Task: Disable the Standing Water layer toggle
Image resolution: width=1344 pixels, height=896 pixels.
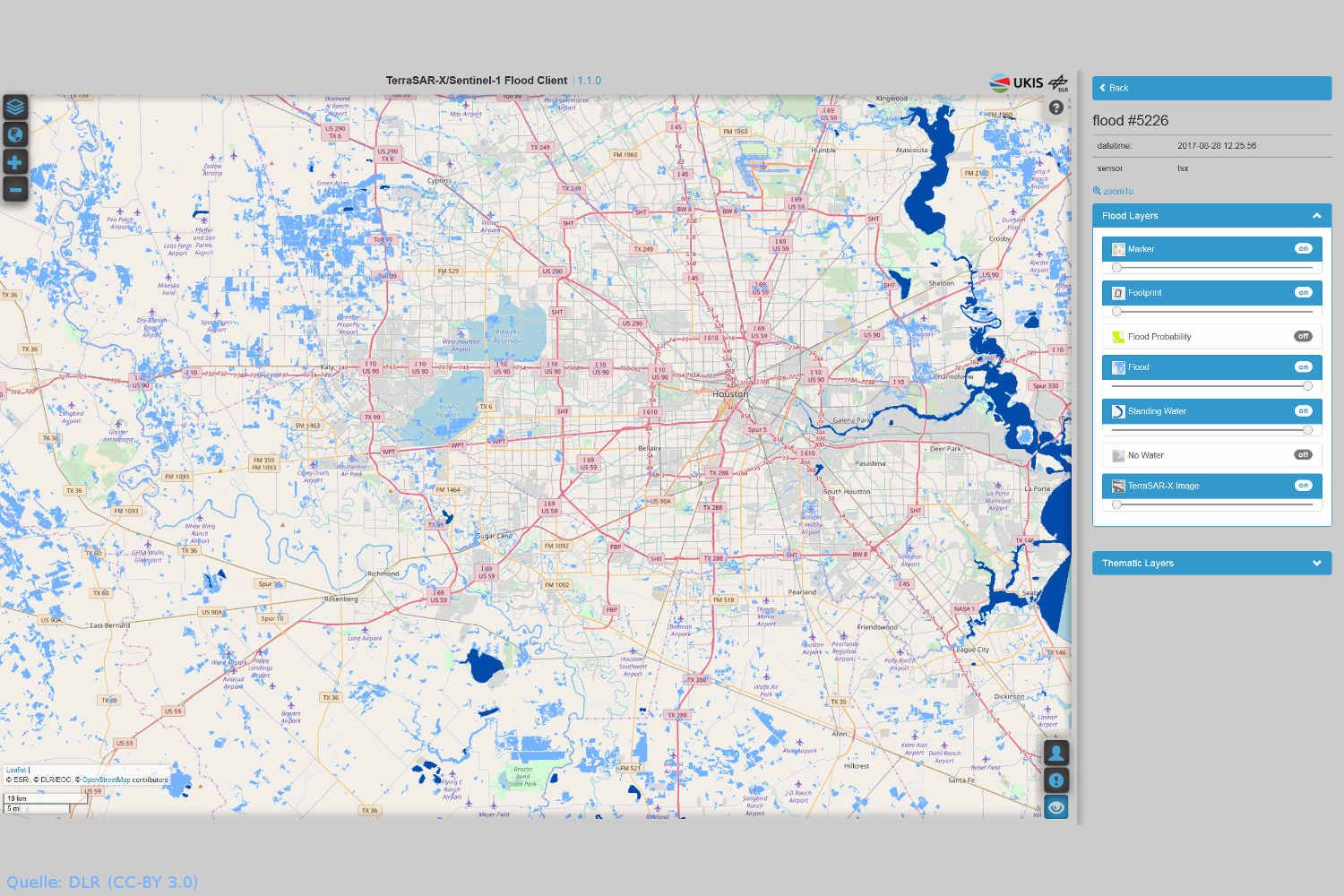Action: tap(1303, 411)
